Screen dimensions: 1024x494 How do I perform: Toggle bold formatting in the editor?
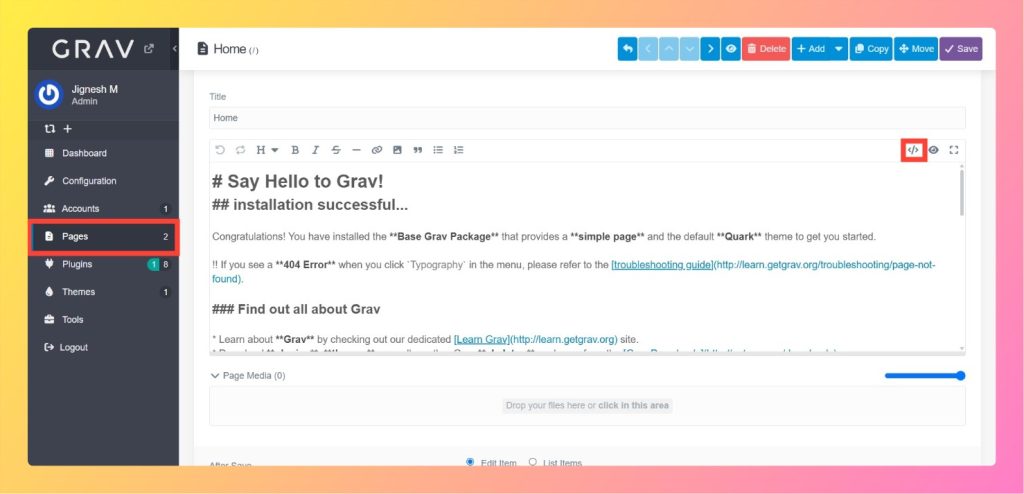(x=295, y=150)
